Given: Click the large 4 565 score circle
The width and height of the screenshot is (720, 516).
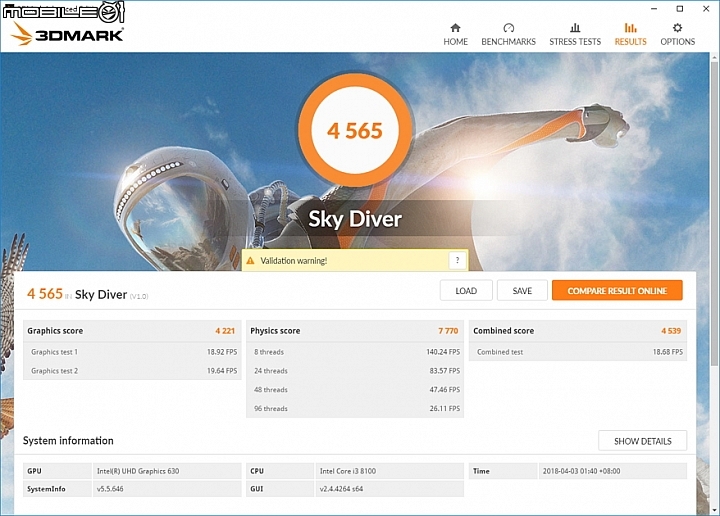Looking at the screenshot, I should coord(355,130).
